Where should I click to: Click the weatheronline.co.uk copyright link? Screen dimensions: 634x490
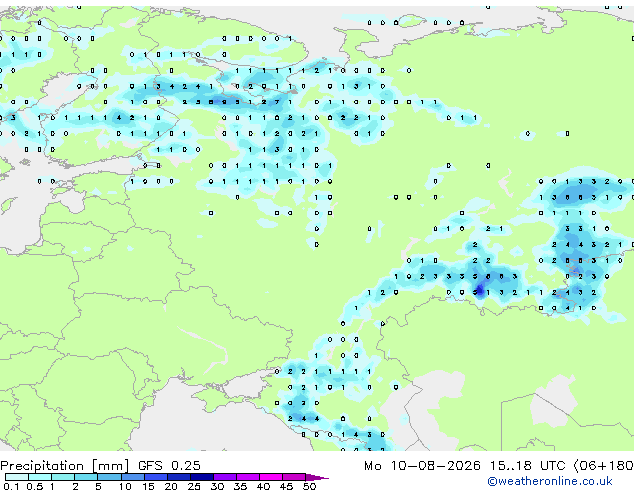(x=550, y=481)
